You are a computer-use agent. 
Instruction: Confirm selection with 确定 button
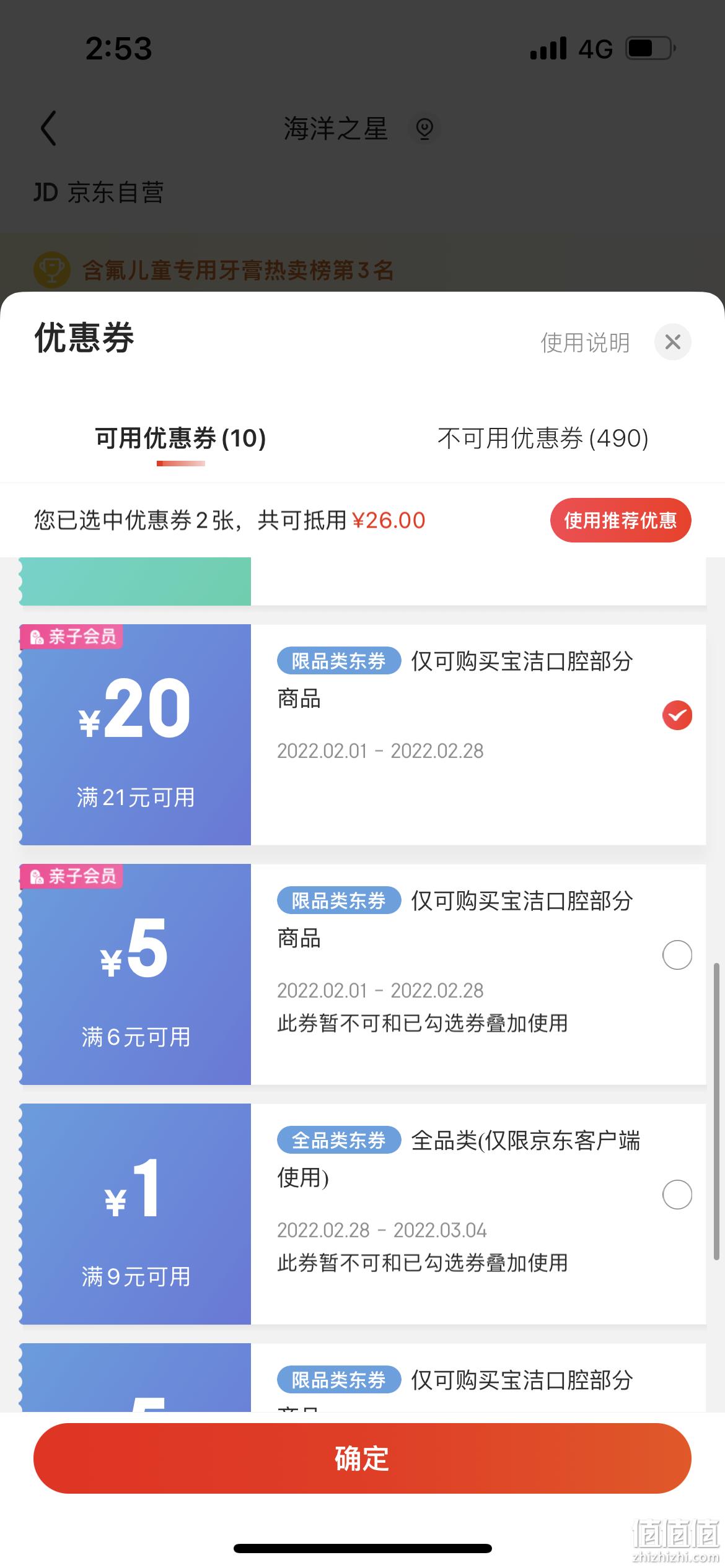pos(362,1458)
